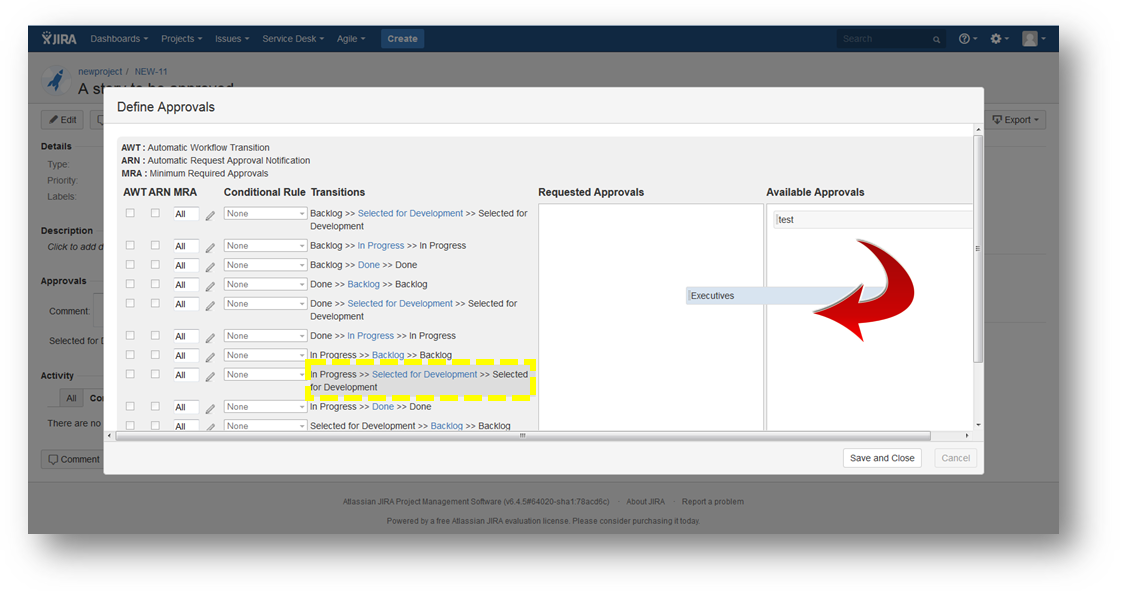Click the newproject rocket avatar icon
1121x591 pixels.
[56, 80]
